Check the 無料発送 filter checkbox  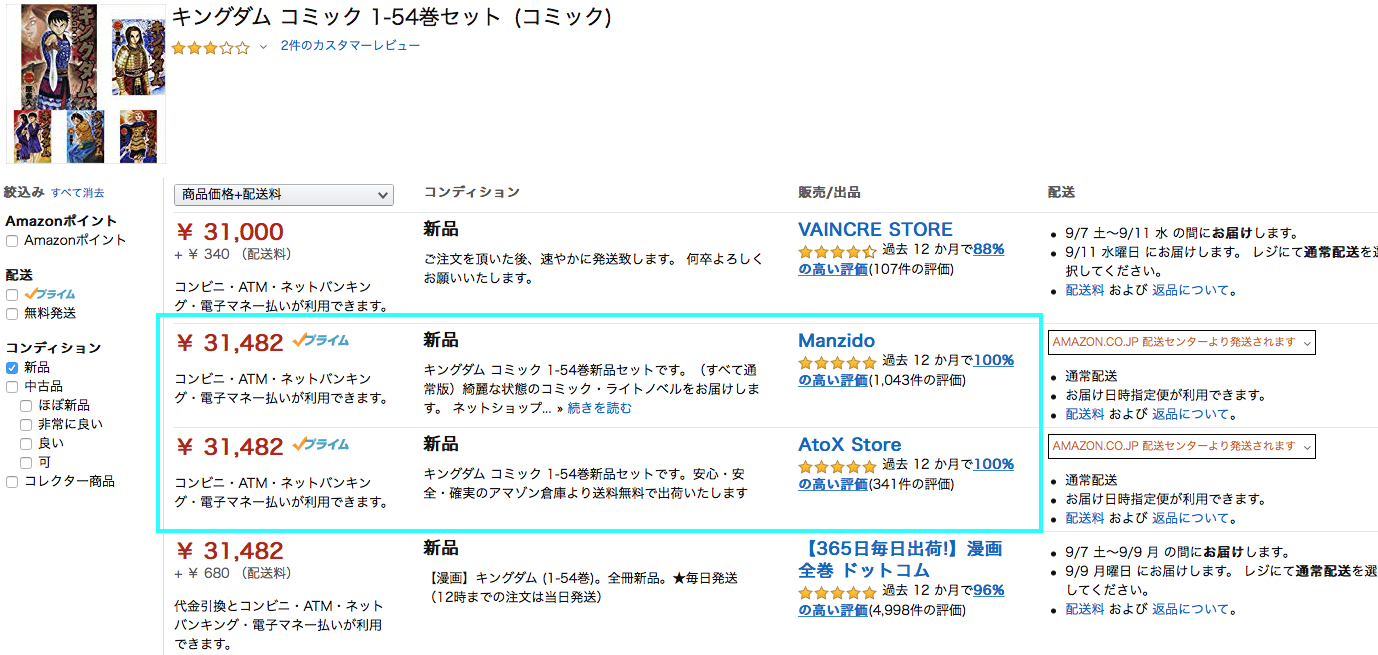(x=12, y=314)
